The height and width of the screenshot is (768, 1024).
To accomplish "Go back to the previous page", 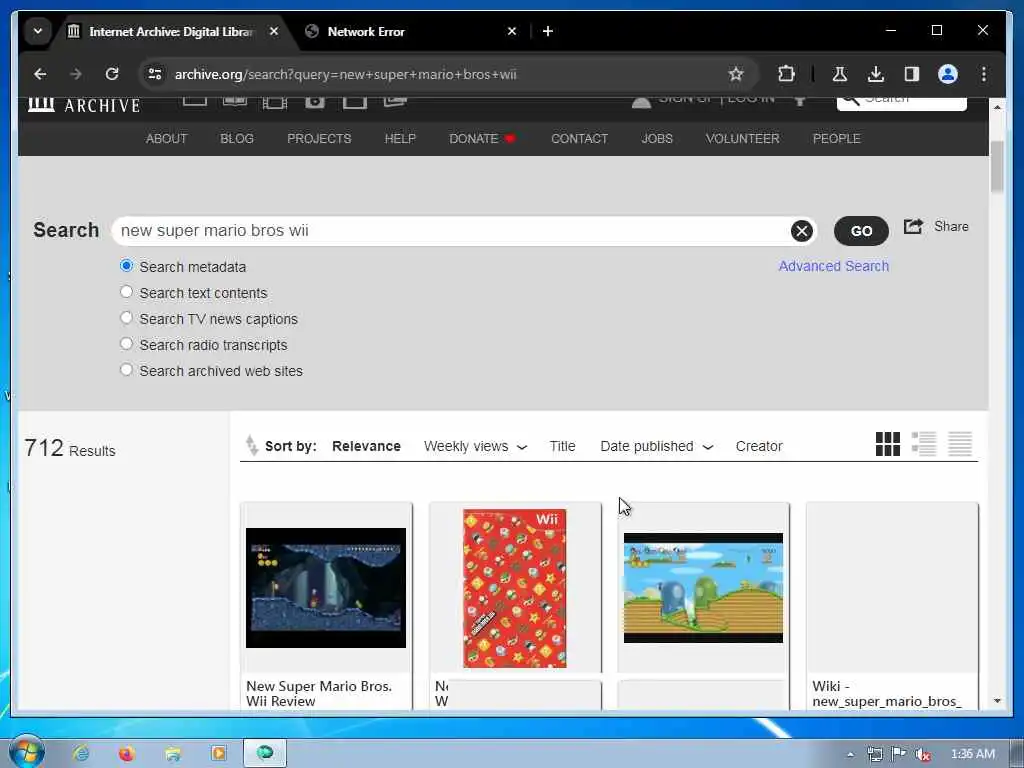I will pyautogui.click(x=40, y=74).
